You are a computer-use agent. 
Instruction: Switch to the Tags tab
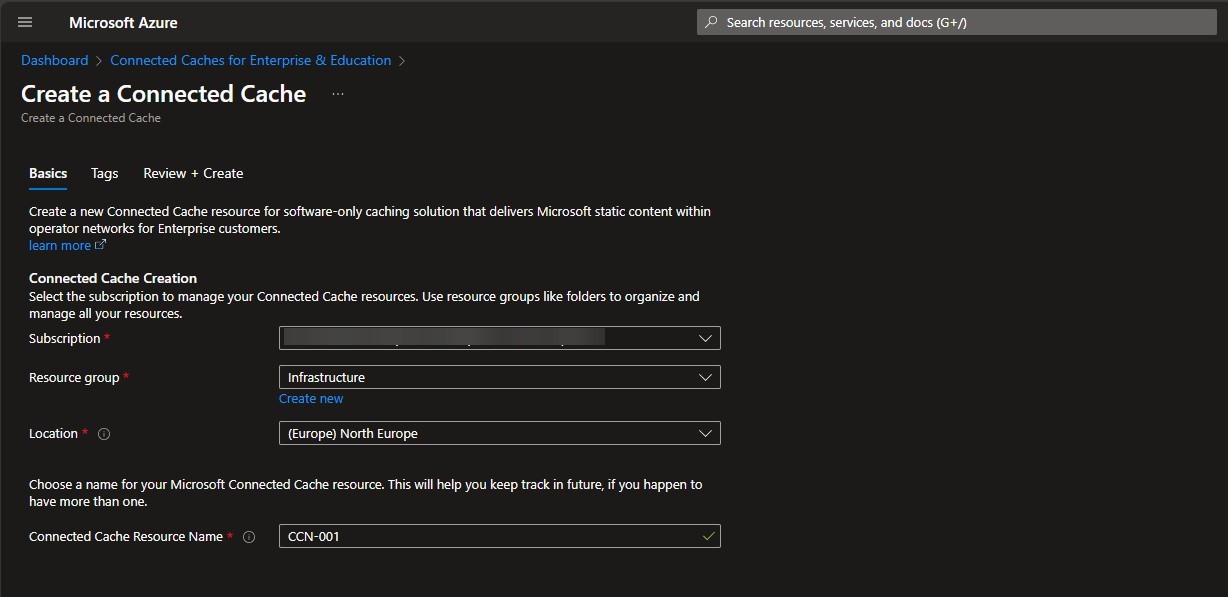[x=104, y=173]
